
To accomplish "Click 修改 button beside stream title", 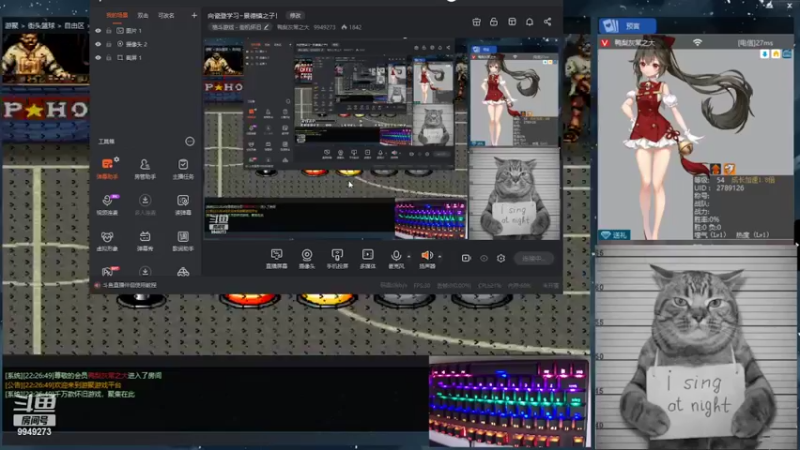I will click(295, 15).
